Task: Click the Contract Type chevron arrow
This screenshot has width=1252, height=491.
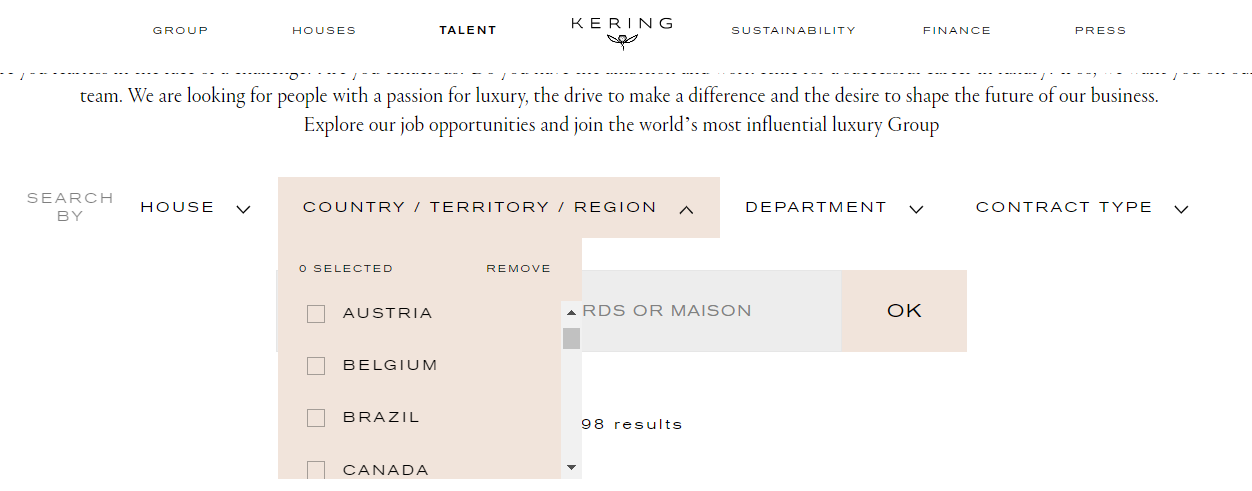Action: [x=1181, y=209]
